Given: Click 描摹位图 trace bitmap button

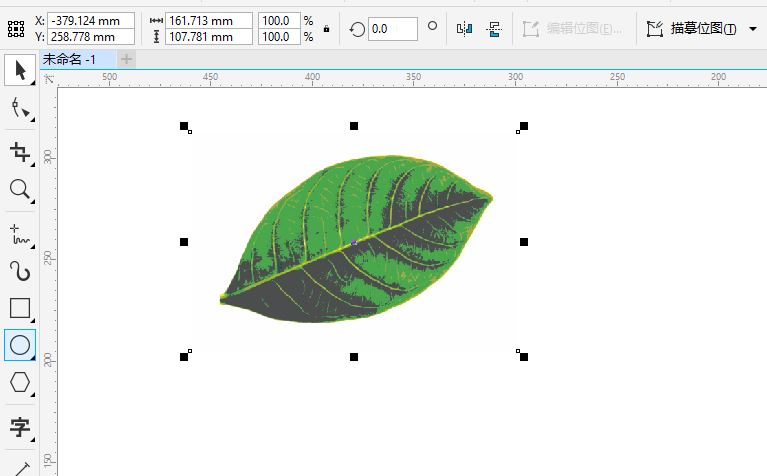Looking at the screenshot, I should tap(691, 29).
